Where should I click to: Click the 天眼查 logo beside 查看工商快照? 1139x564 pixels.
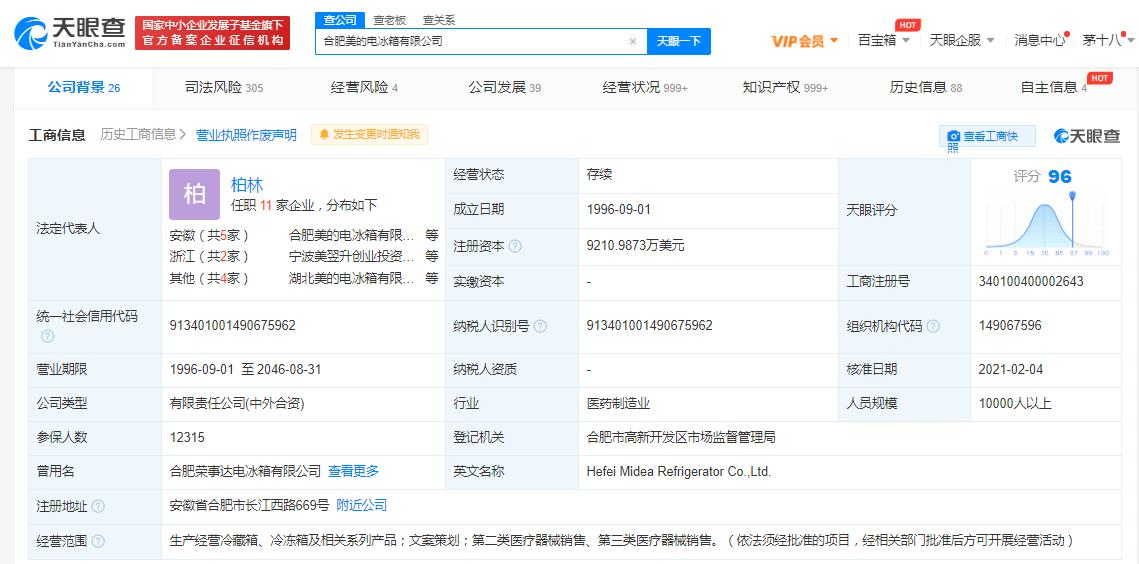(x=1087, y=136)
